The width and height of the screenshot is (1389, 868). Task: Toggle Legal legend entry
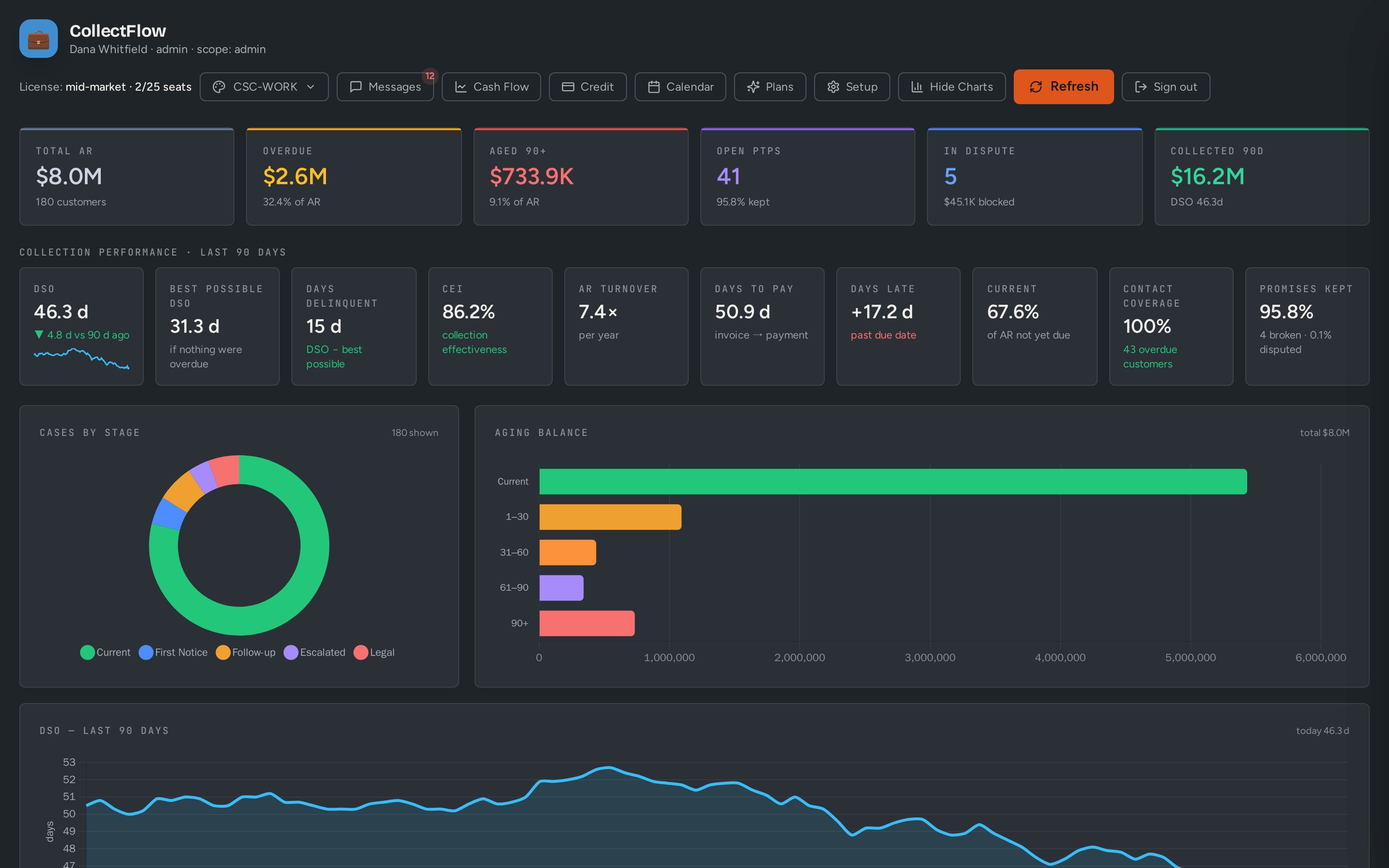click(x=374, y=652)
